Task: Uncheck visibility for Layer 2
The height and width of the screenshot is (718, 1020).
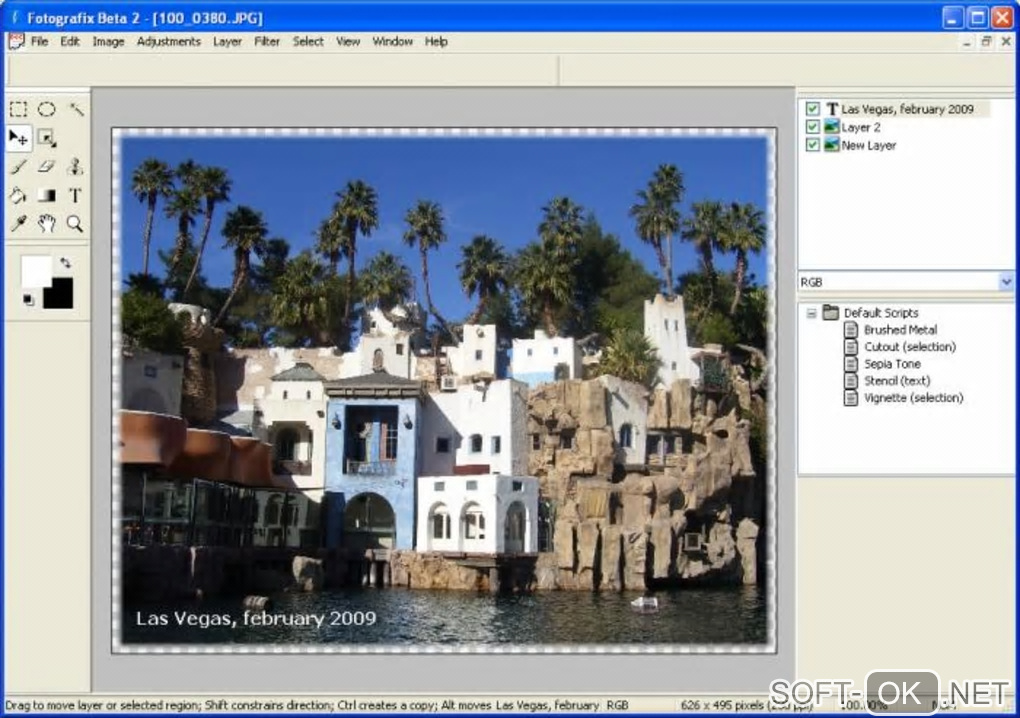Action: coord(812,127)
